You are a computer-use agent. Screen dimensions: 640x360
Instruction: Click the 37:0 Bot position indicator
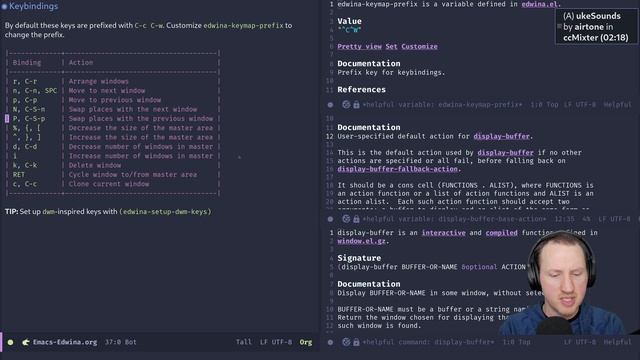[x=120, y=342]
